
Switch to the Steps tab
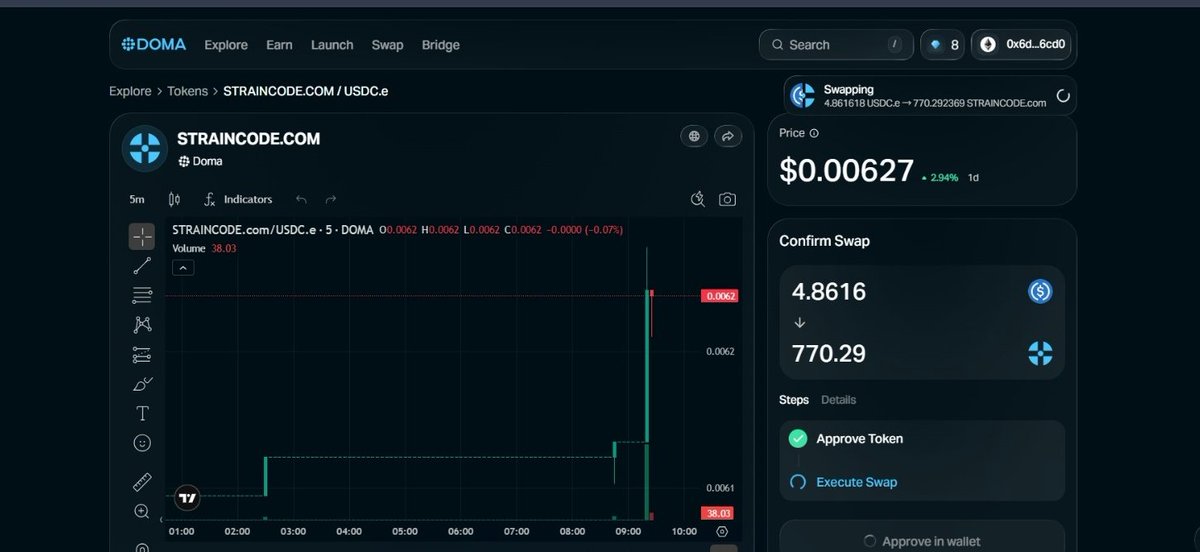[x=794, y=400]
